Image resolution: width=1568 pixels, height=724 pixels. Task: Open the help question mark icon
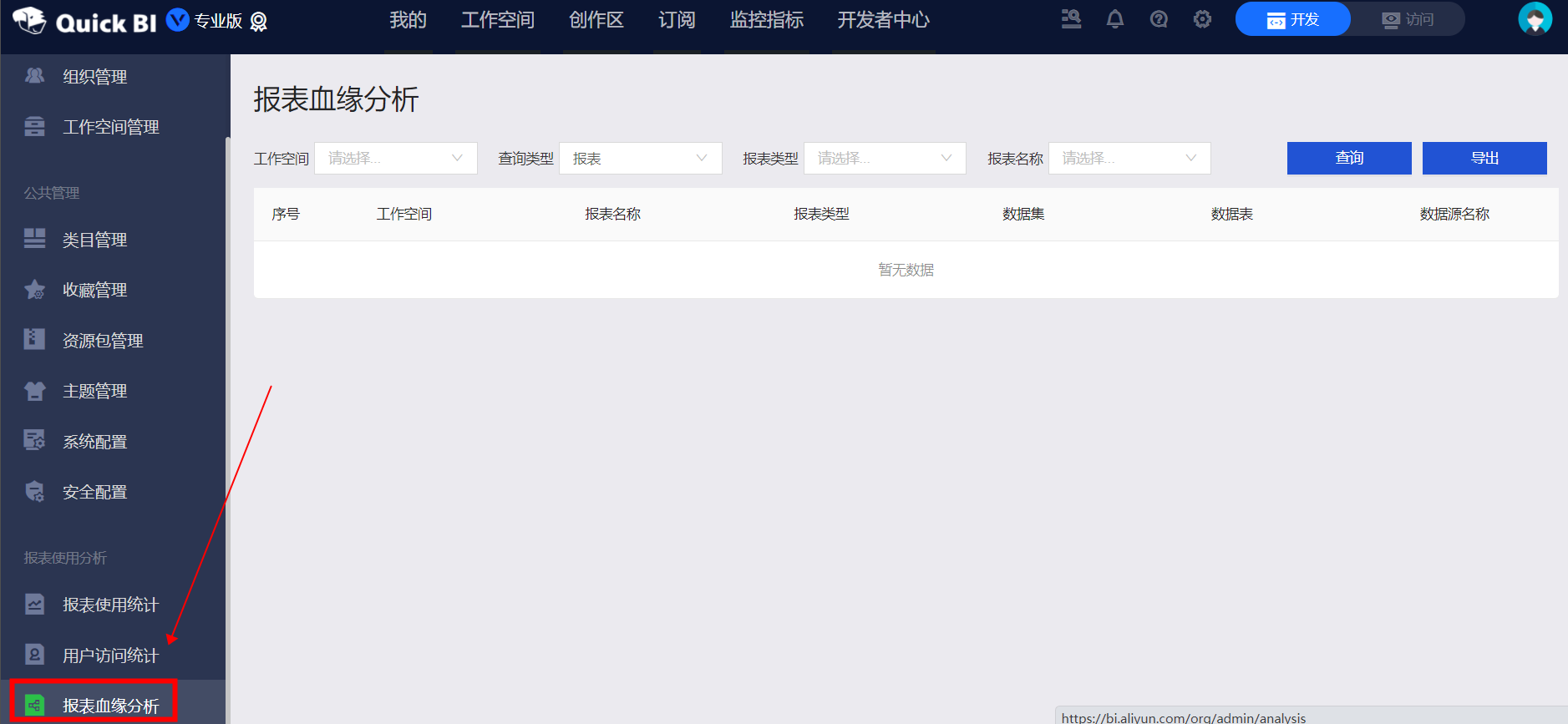click(x=1159, y=19)
